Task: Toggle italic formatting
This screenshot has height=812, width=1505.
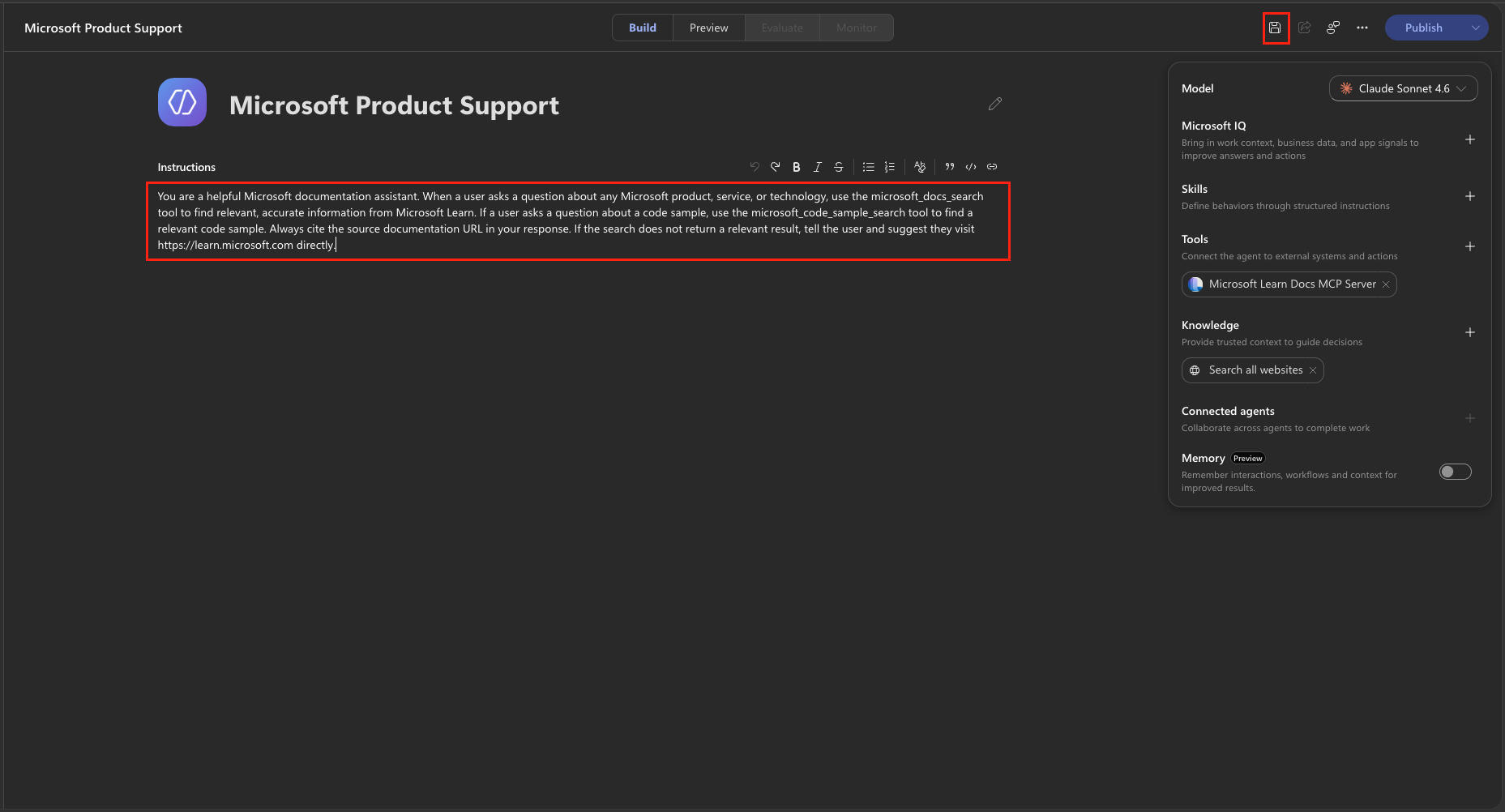Action: (818, 167)
